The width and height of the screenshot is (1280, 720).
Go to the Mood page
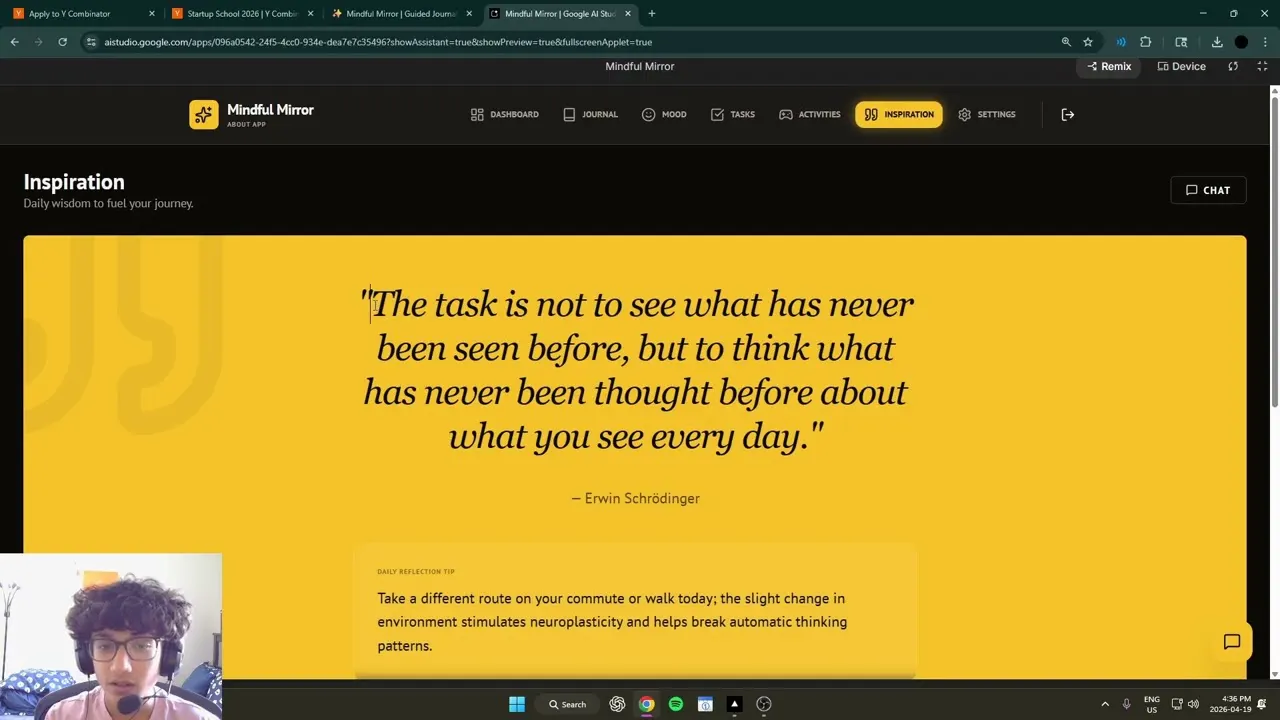tap(664, 114)
